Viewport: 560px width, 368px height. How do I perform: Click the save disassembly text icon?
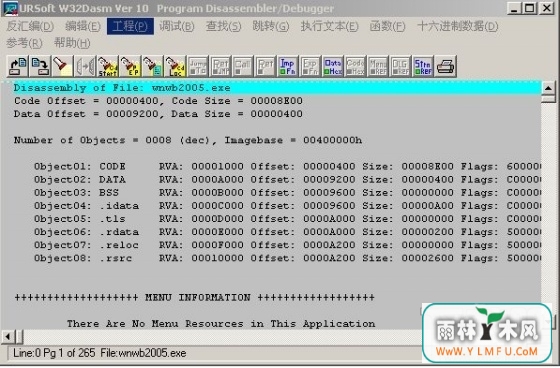coord(40,66)
